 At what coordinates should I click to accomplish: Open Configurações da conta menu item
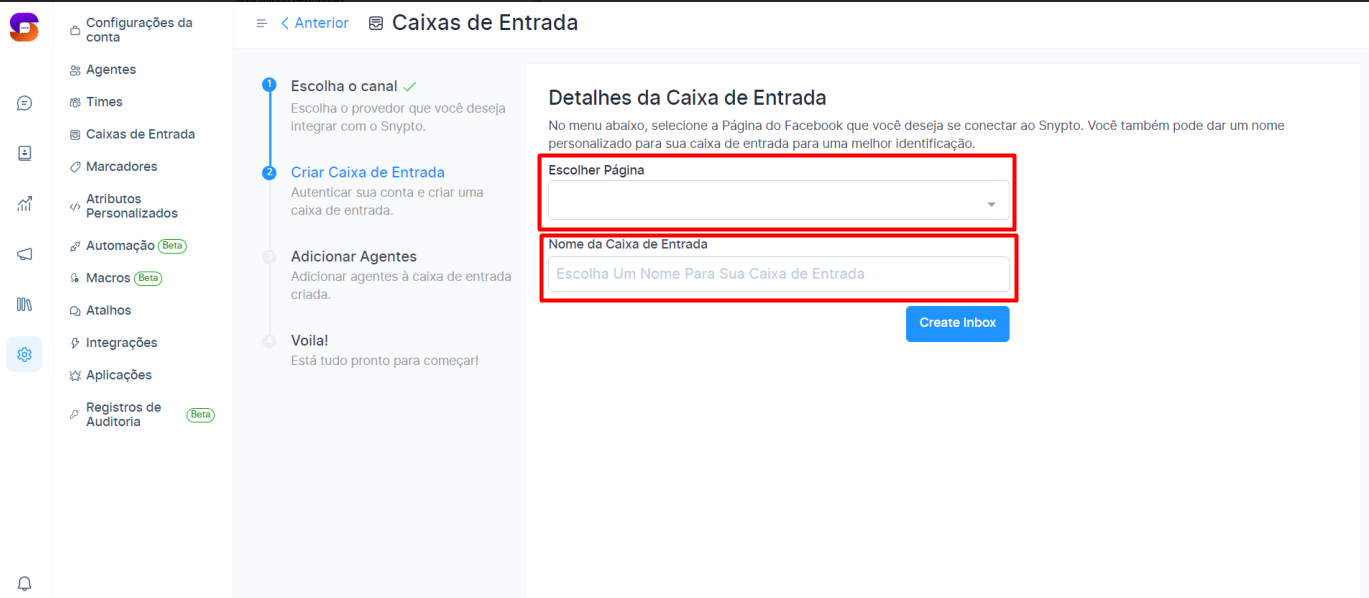141,30
